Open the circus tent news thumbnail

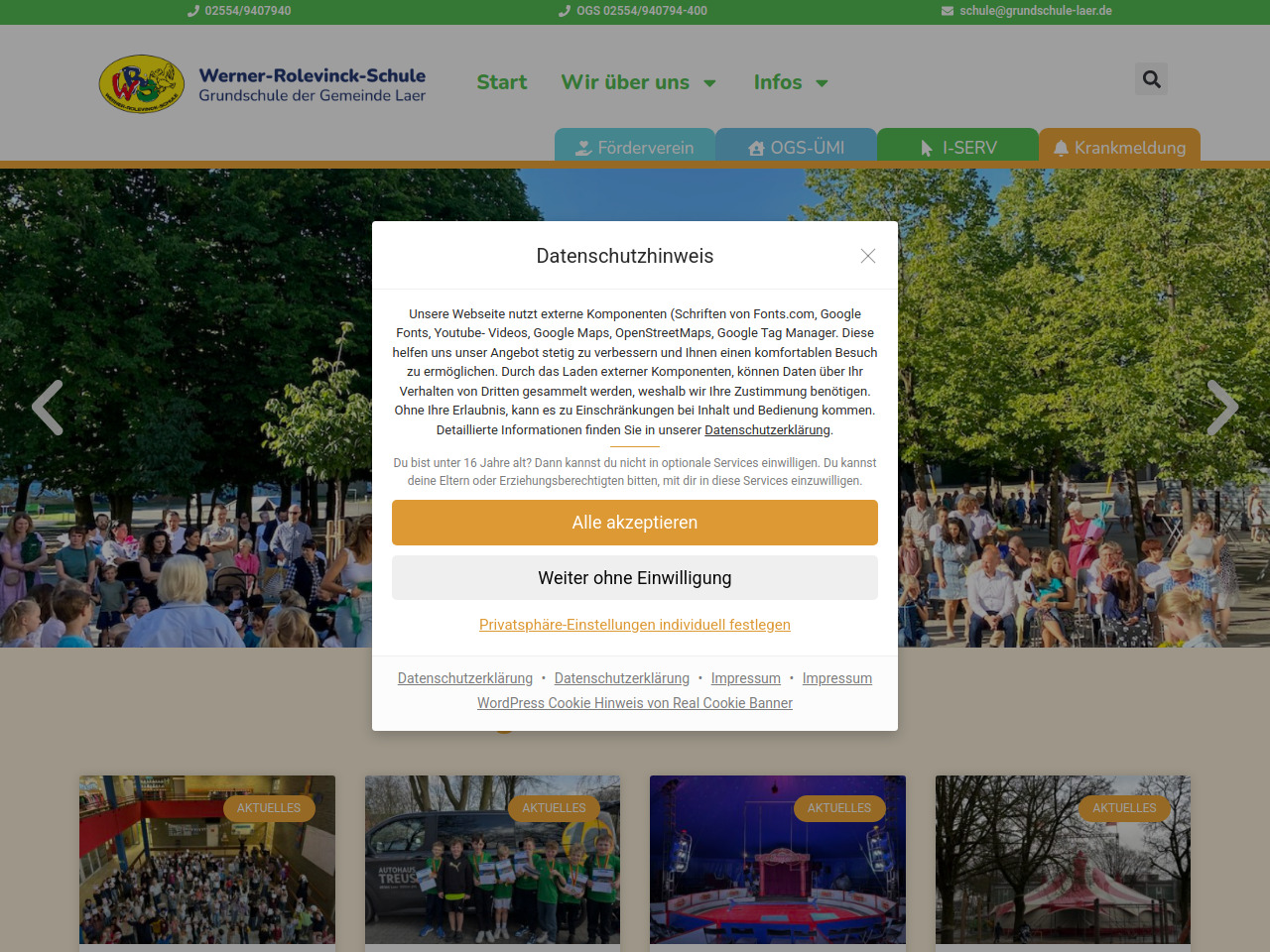[1063, 860]
